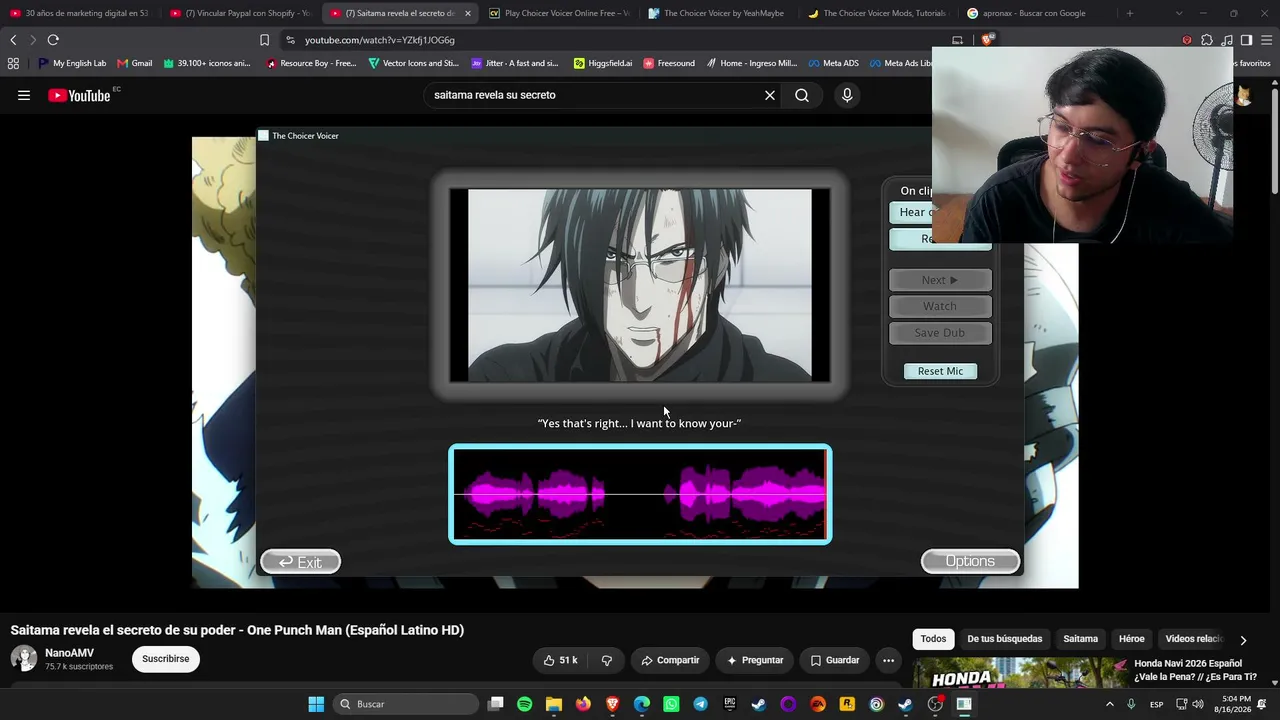Show hidden system tray icons chevron

[1109, 704]
